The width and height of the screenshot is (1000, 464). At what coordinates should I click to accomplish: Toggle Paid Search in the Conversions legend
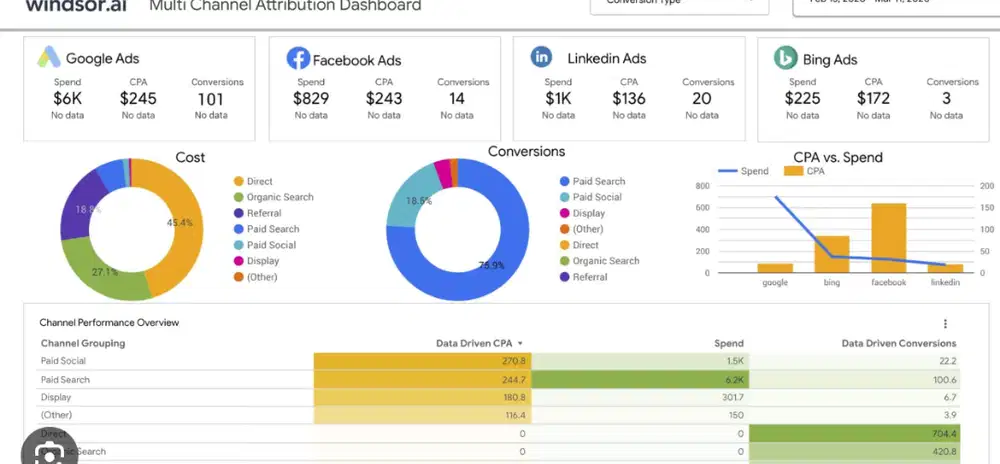[x=598, y=181]
